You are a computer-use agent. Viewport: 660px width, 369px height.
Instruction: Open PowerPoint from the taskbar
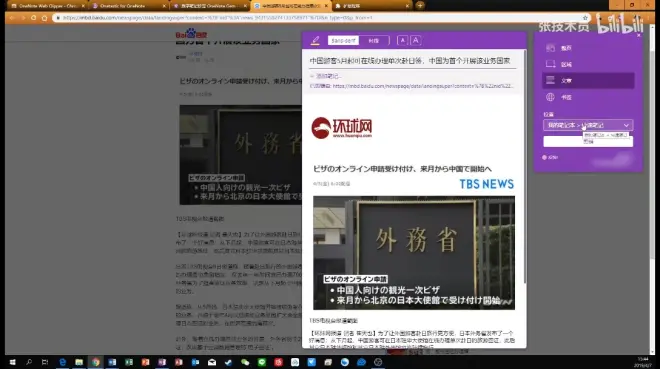pyautogui.click(x=145, y=362)
